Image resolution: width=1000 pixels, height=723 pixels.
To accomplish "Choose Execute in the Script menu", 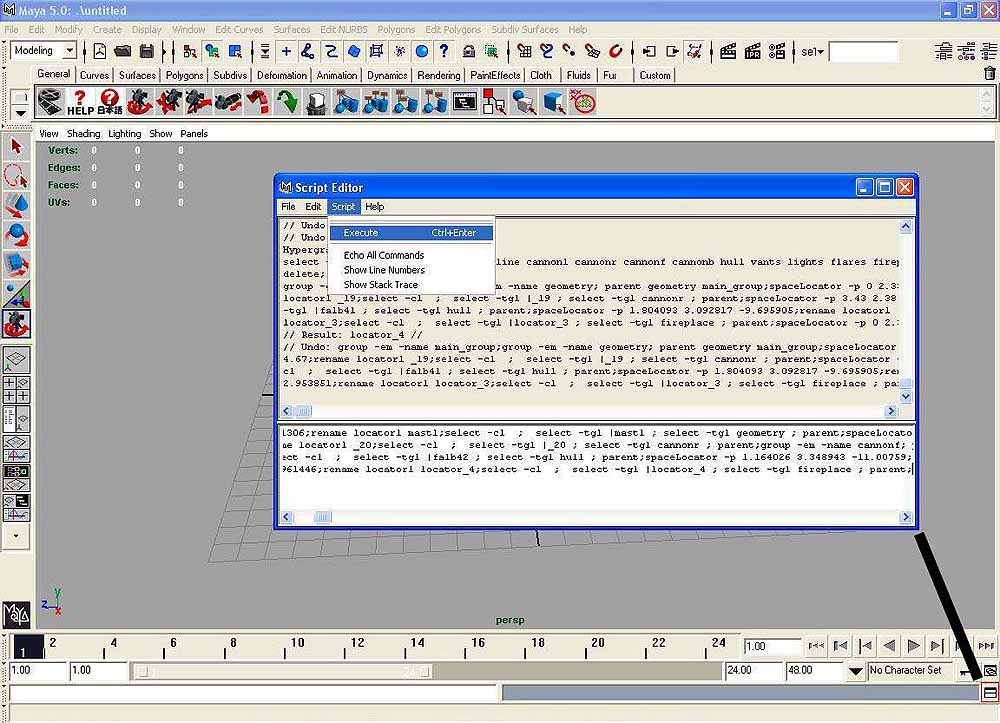I will coord(411,233).
